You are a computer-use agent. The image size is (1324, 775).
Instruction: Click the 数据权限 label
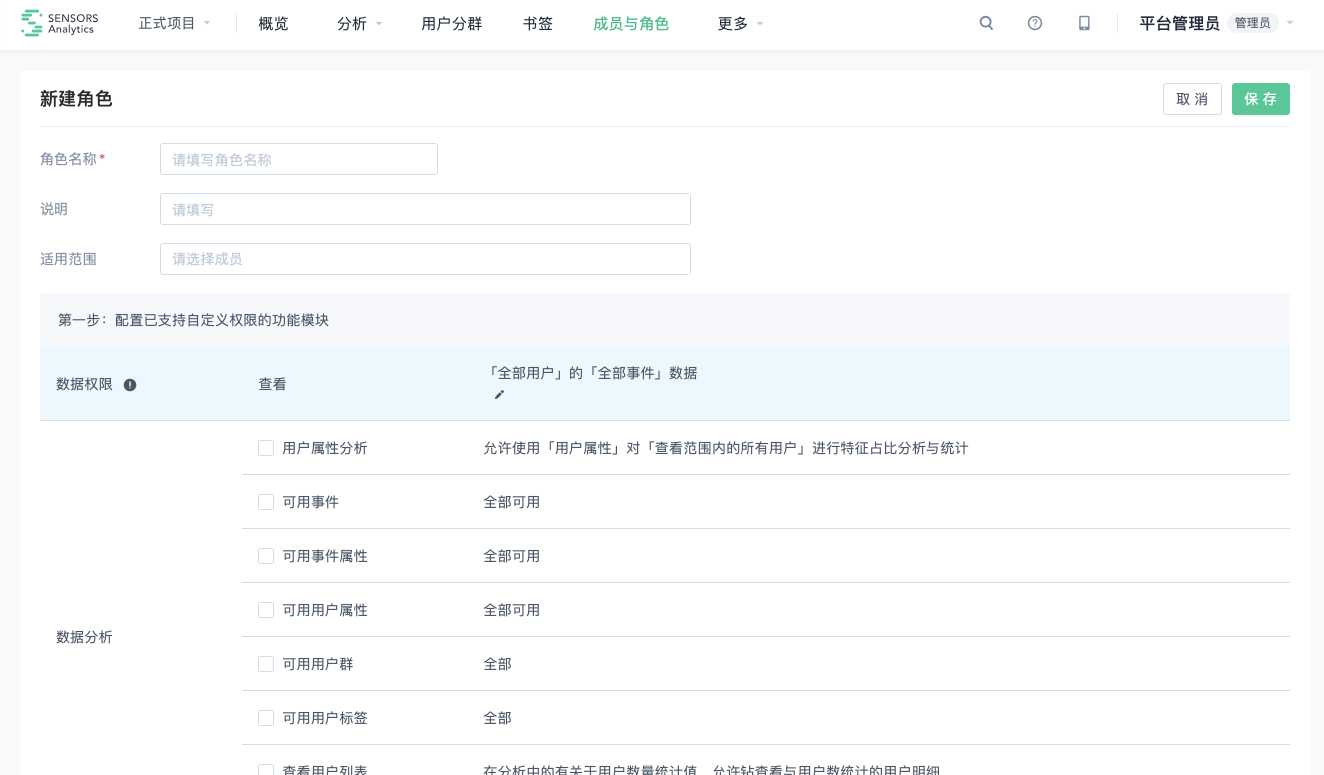point(84,384)
